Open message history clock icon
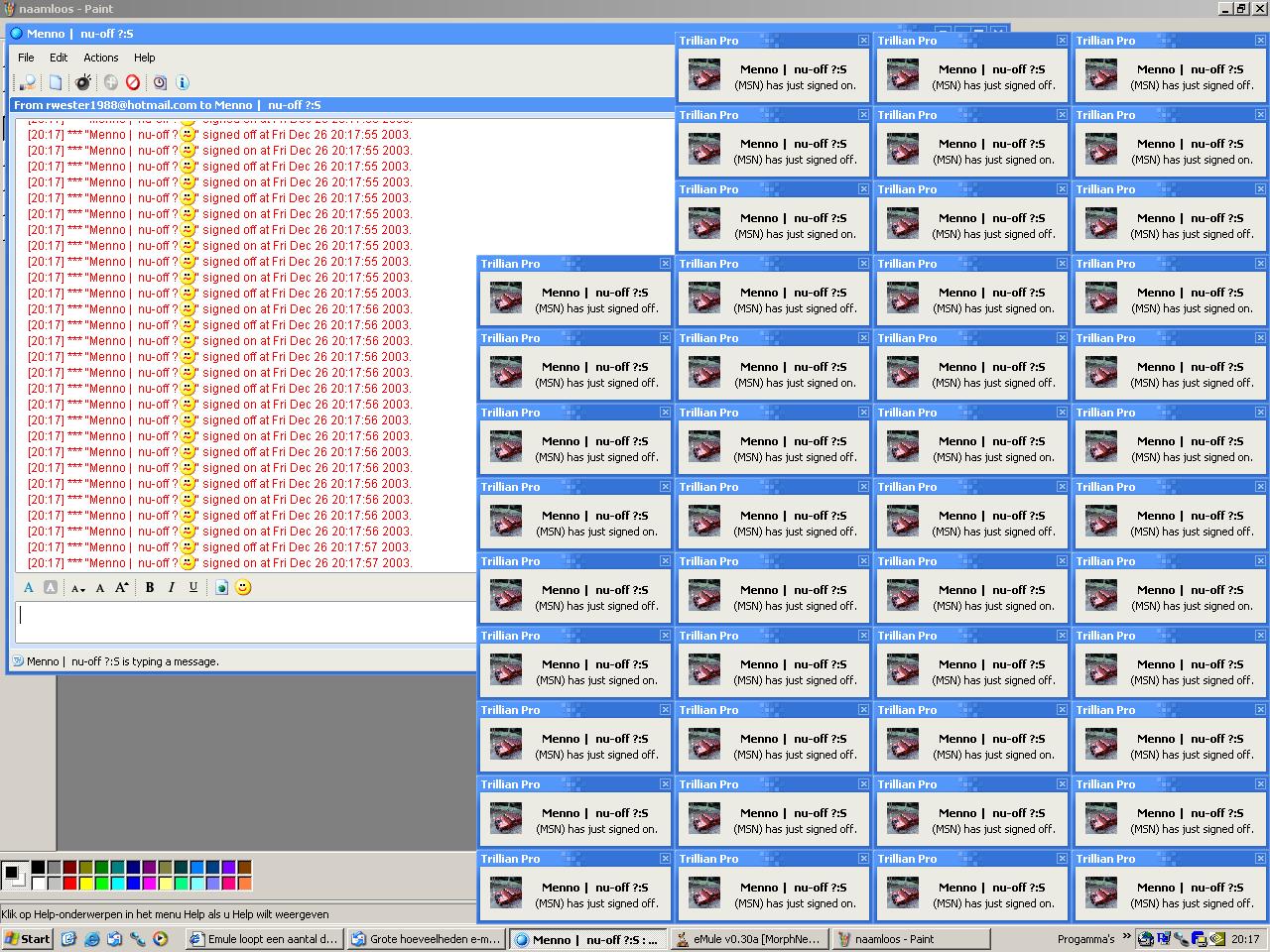The height and width of the screenshot is (952, 1270). [160, 82]
